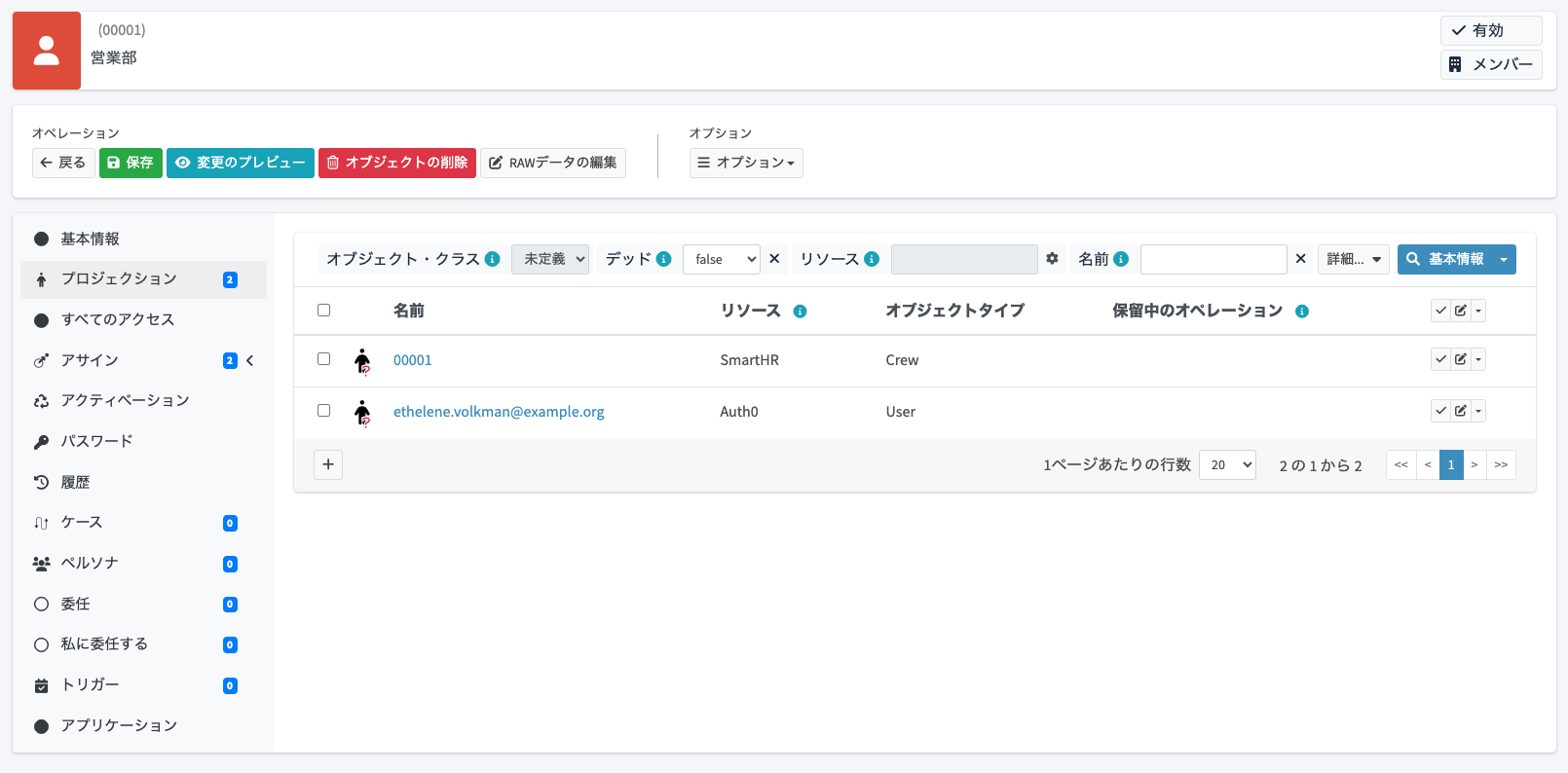Open the オブジェクト・クラス 未定義 dropdown
The height and width of the screenshot is (773, 1568).
[x=550, y=259]
